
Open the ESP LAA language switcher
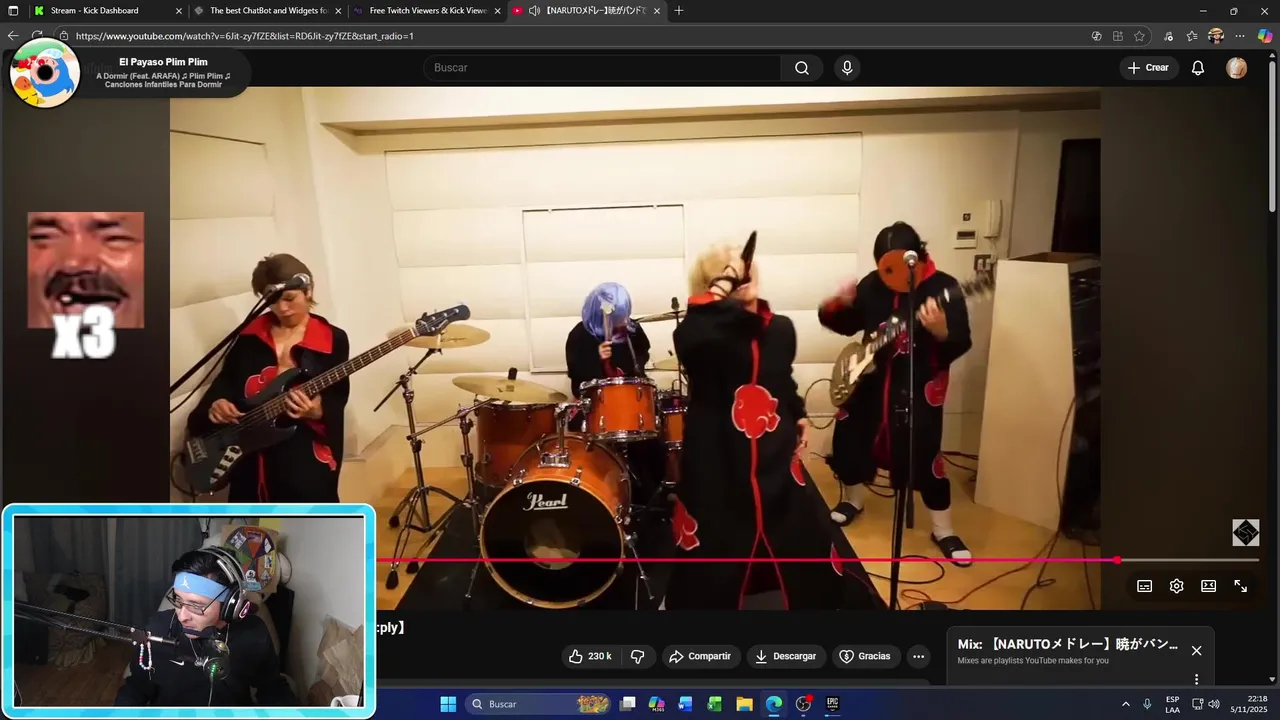[x=1172, y=704]
